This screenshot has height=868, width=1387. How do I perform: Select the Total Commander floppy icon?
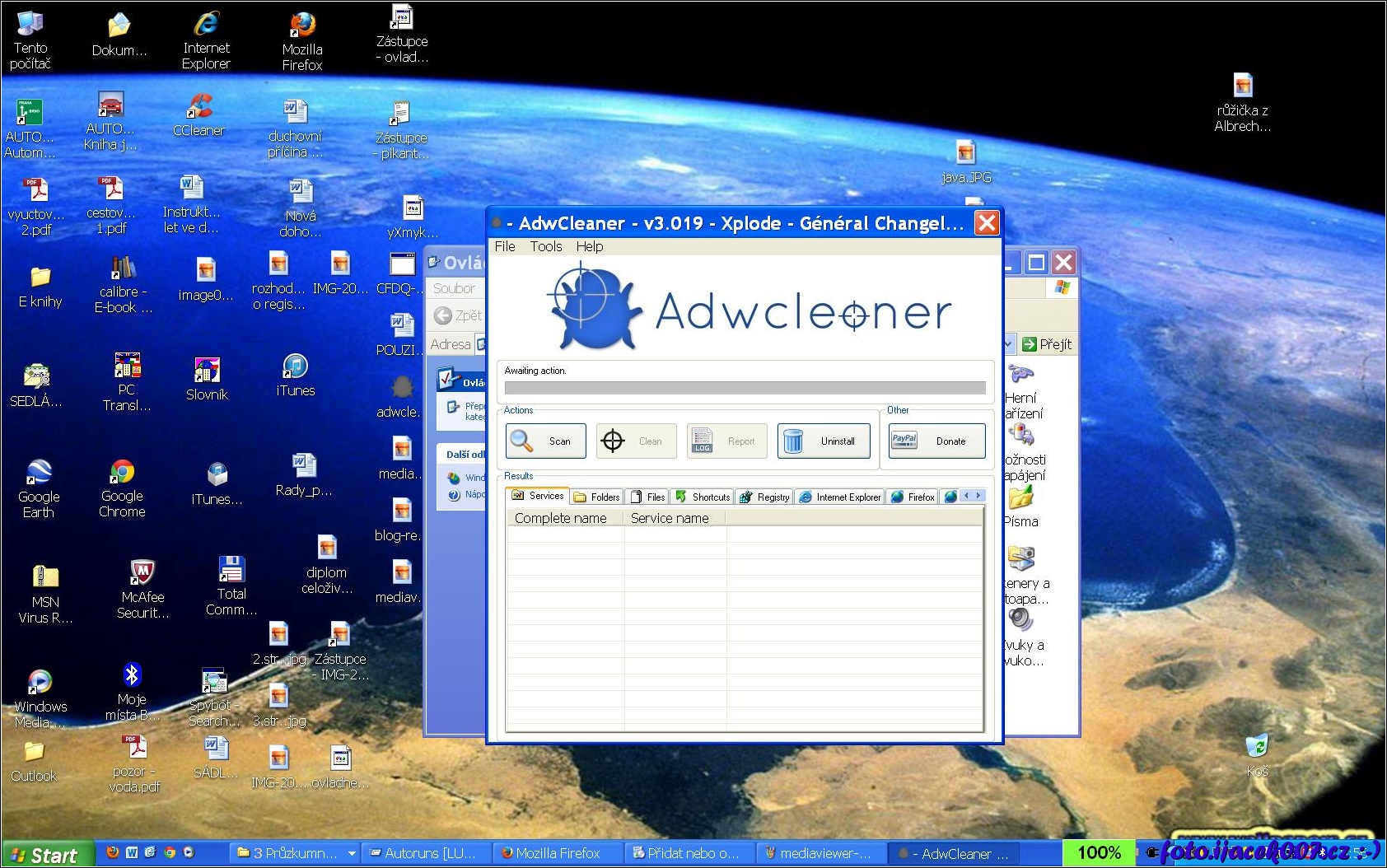pos(231,586)
